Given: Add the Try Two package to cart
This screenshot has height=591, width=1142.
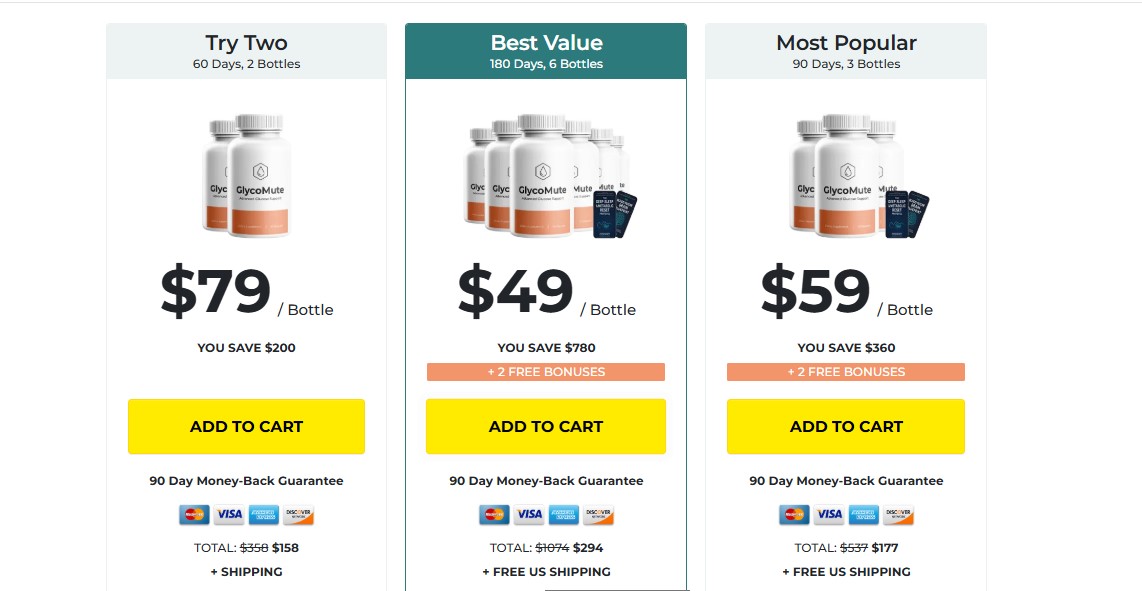Looking at the screenshot, I should point(246,426).
